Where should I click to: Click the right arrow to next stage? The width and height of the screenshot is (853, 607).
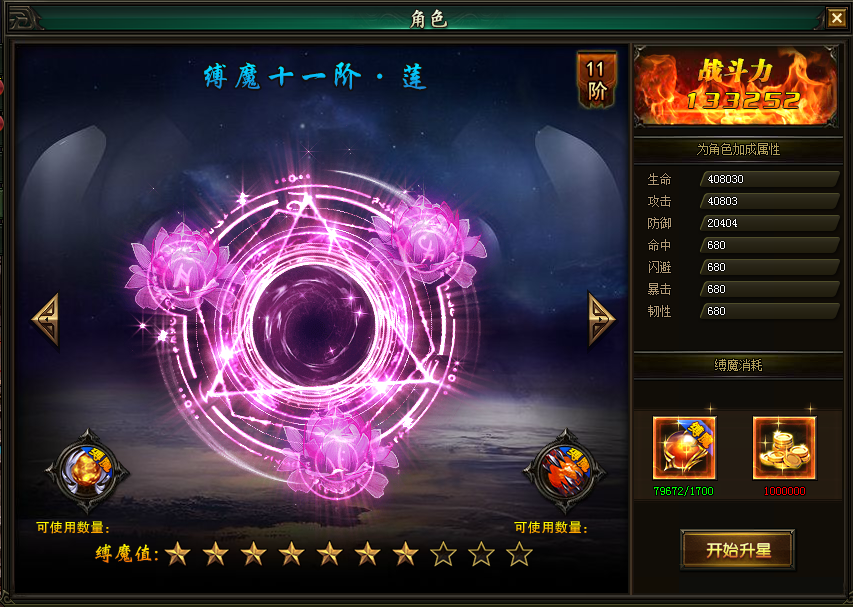tap(601, 319)
